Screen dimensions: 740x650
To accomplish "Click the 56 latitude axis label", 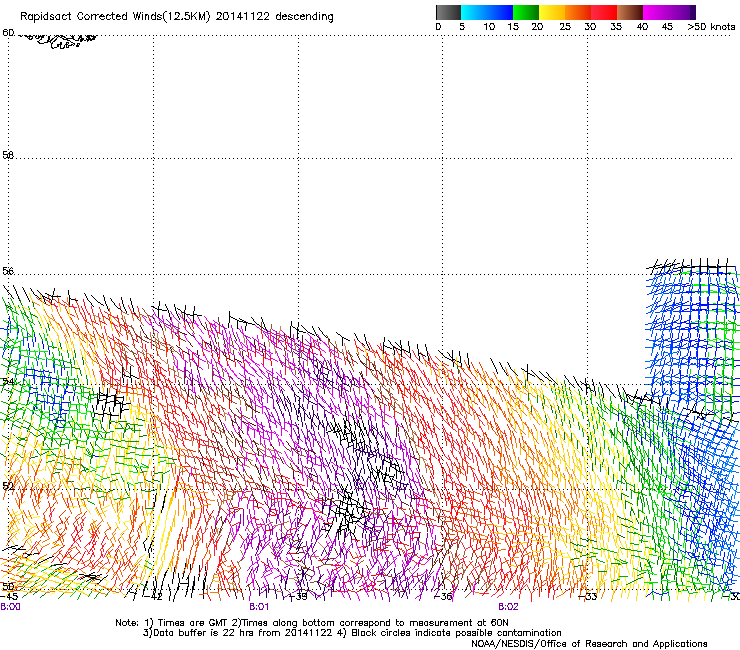I will pos(8,271).
